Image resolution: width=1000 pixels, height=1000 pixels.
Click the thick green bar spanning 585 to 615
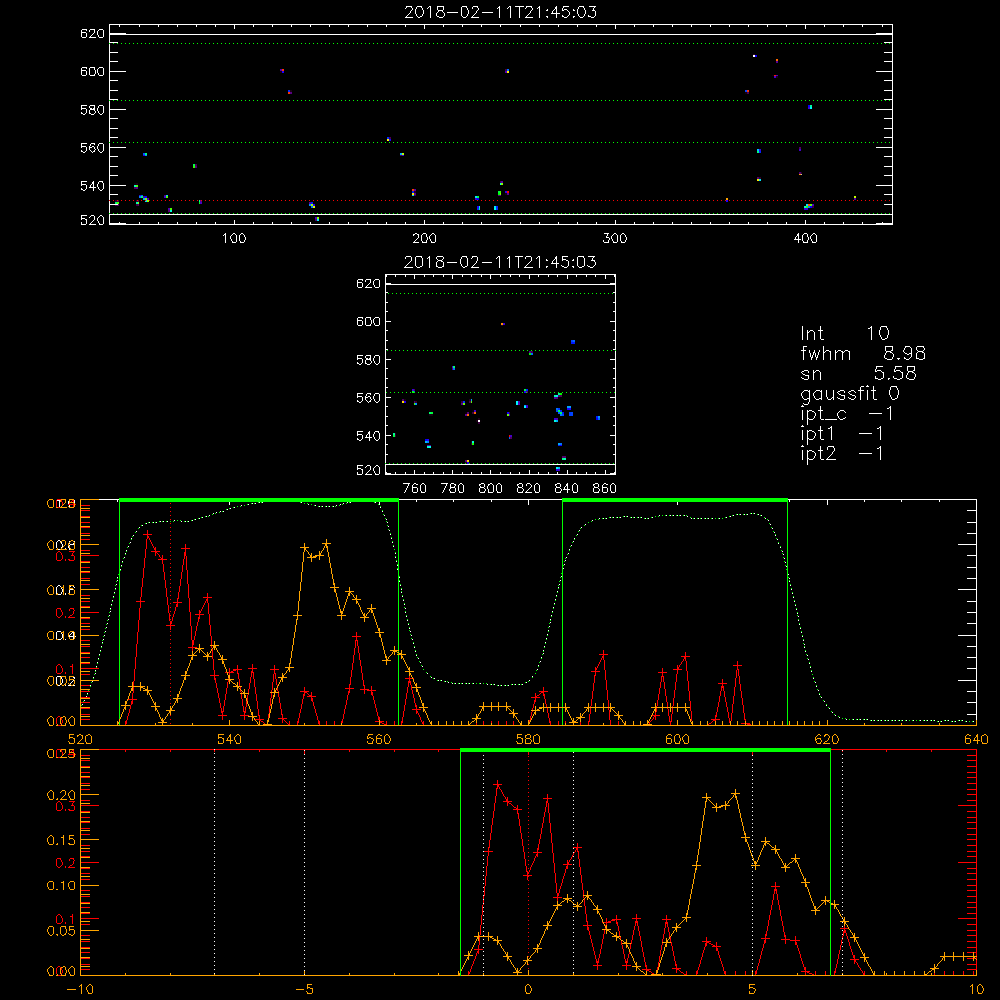pos(675,500)
